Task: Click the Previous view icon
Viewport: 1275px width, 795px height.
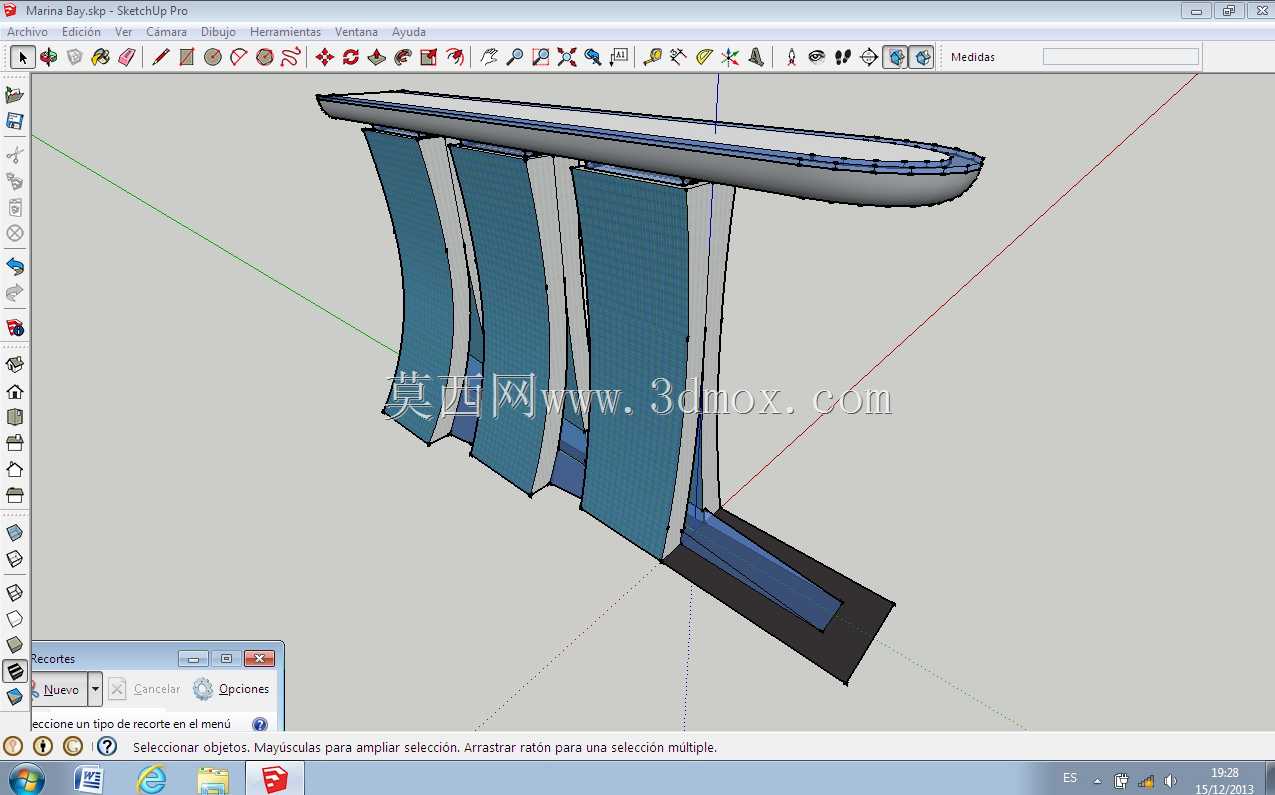Action: point(592,57)
